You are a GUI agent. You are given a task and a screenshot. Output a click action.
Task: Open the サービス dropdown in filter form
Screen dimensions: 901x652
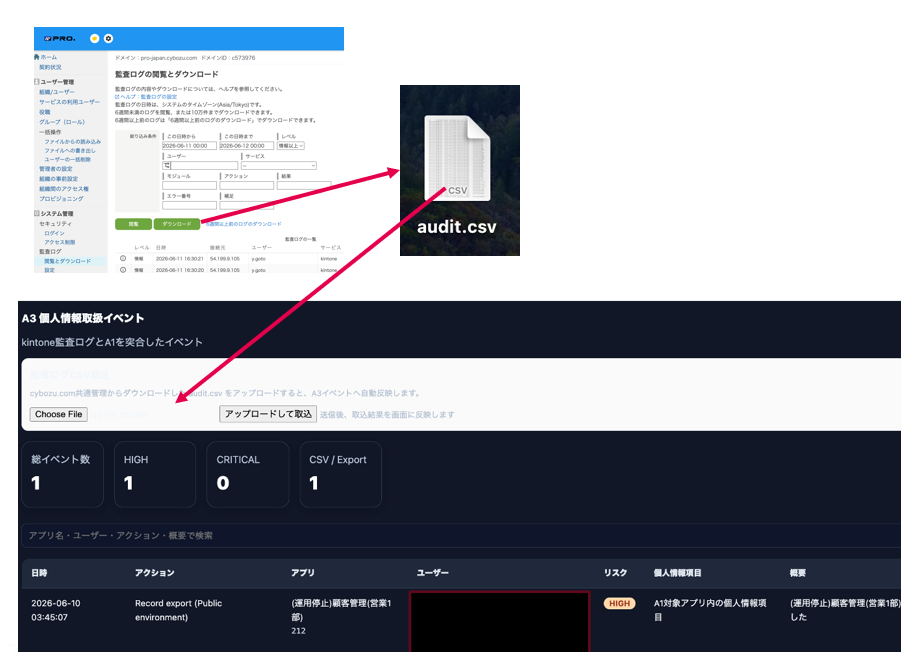[279, 165]
